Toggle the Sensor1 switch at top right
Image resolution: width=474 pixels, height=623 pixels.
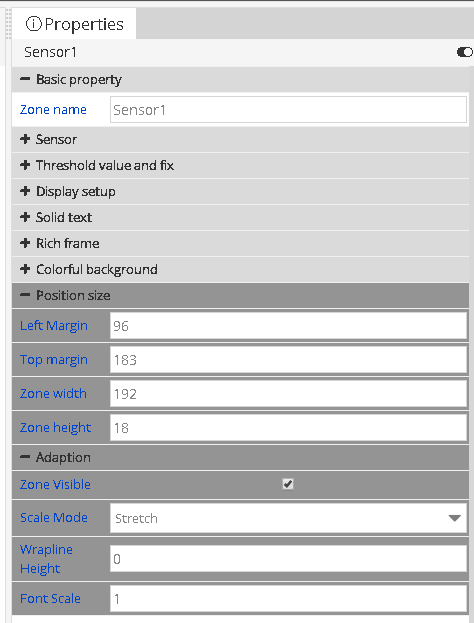tap(465, 52)
